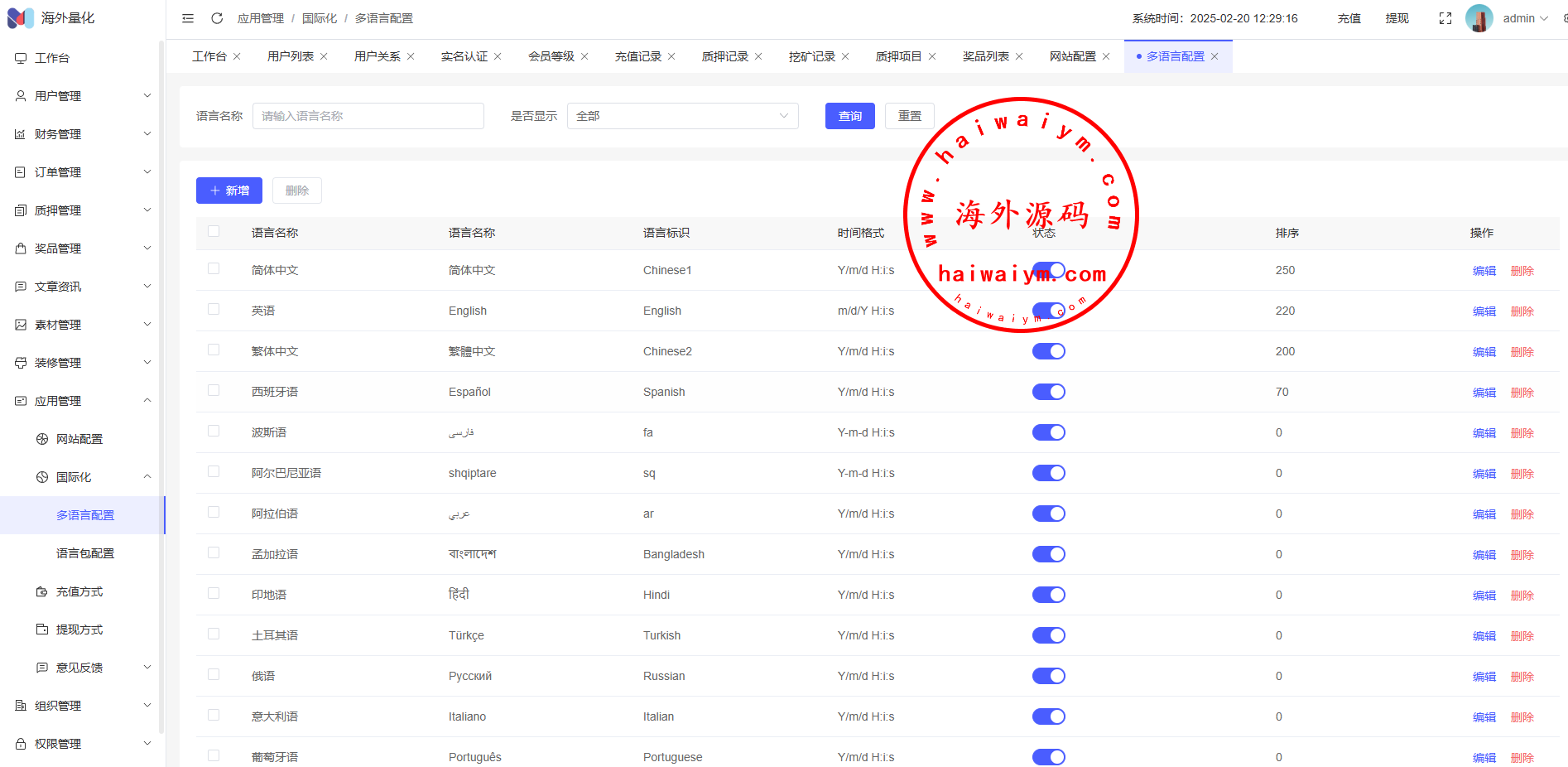Viewport: 1568px width, 767px height.
Task: Click the page refresh icon
Action: coord(217,18)
